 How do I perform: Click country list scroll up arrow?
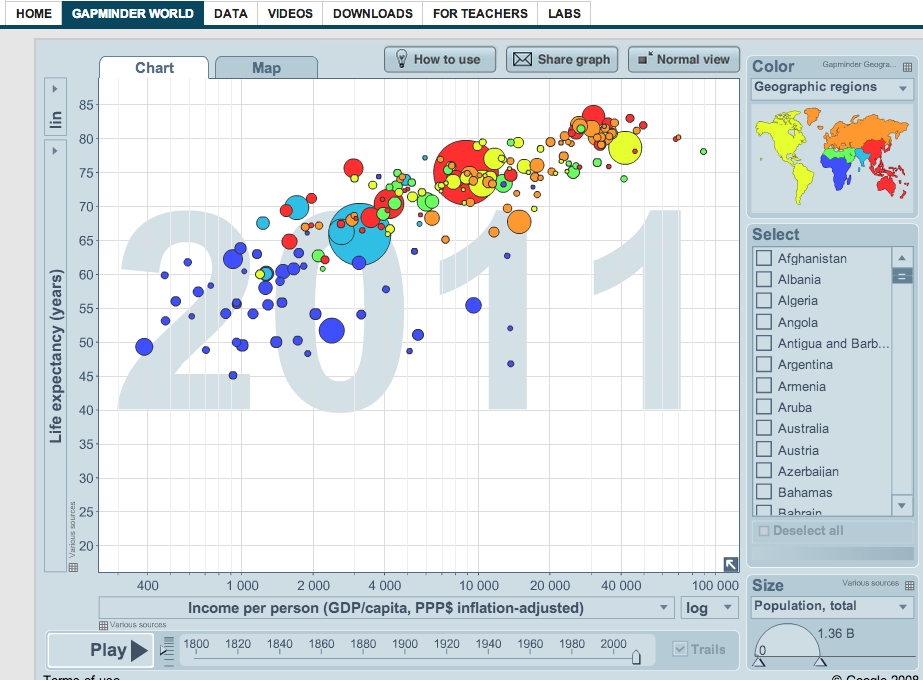[902, 258]
